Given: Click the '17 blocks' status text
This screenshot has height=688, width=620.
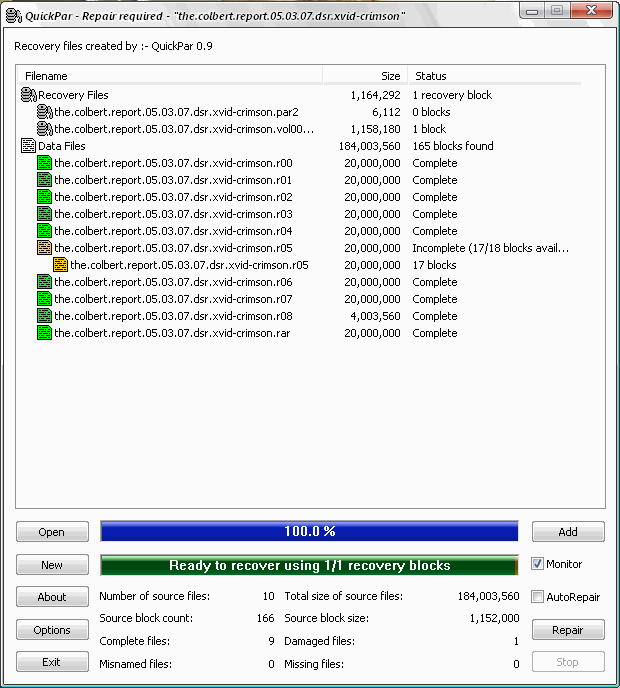Looking at the screenshot, I should click(x=434, y=265).
